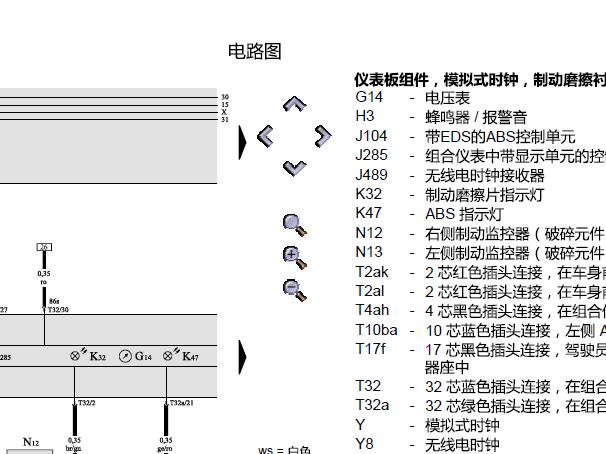Click the 带EDS的ABS控制单元 description
606x454 pixels.
500,137
